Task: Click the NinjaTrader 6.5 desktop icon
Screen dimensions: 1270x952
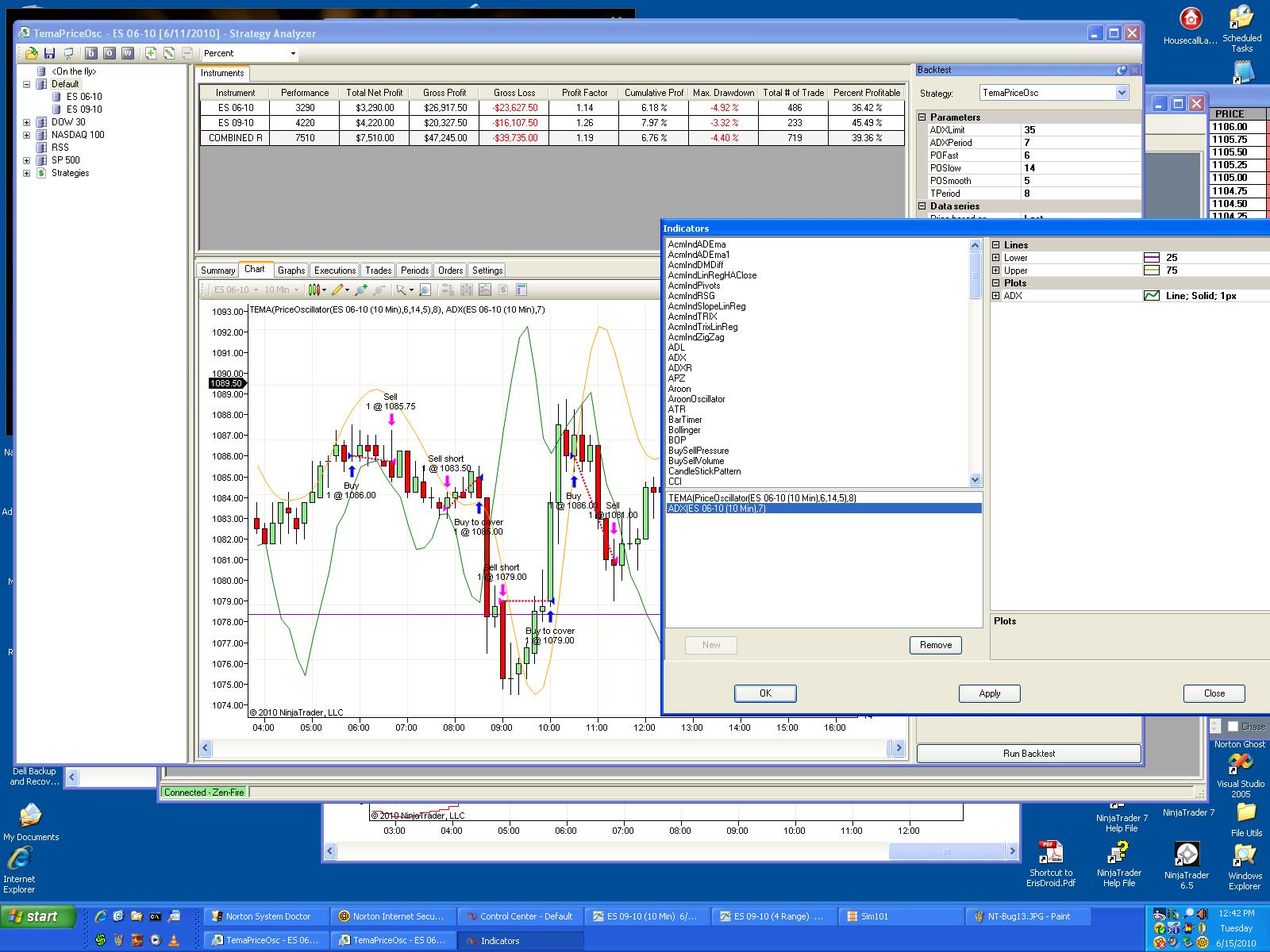Action: 1187,866
